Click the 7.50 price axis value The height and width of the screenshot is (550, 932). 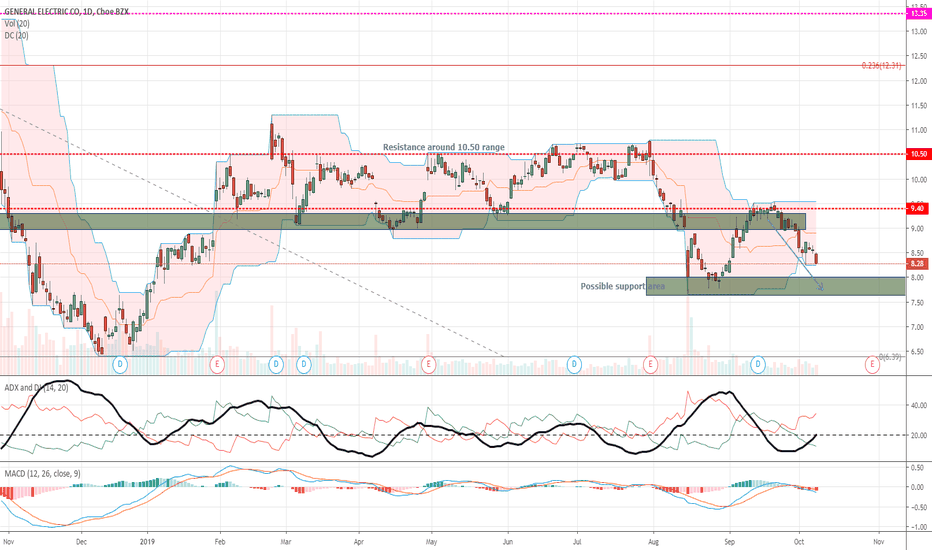coord(918,303)
